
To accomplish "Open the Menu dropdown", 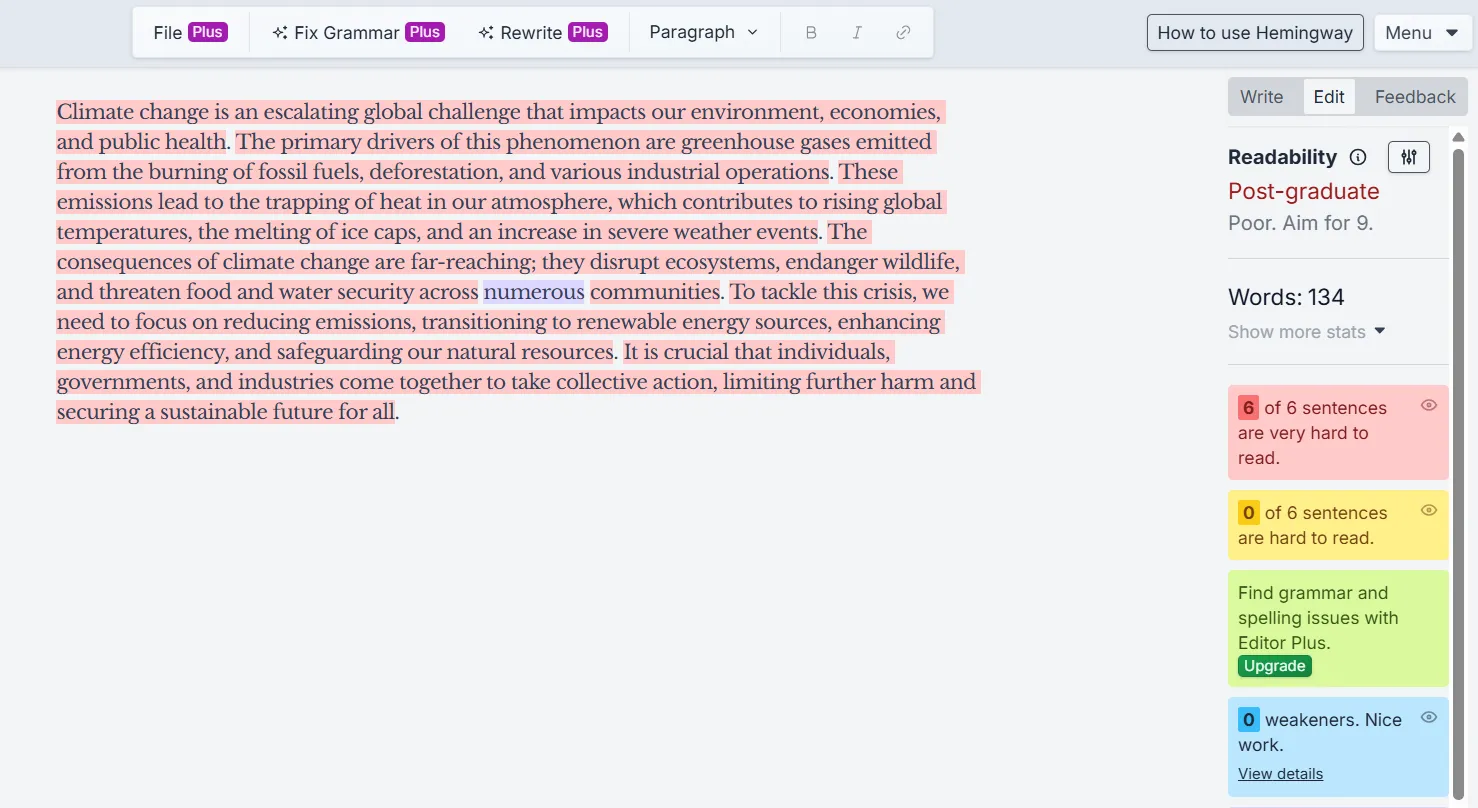I will (1422, 32).
